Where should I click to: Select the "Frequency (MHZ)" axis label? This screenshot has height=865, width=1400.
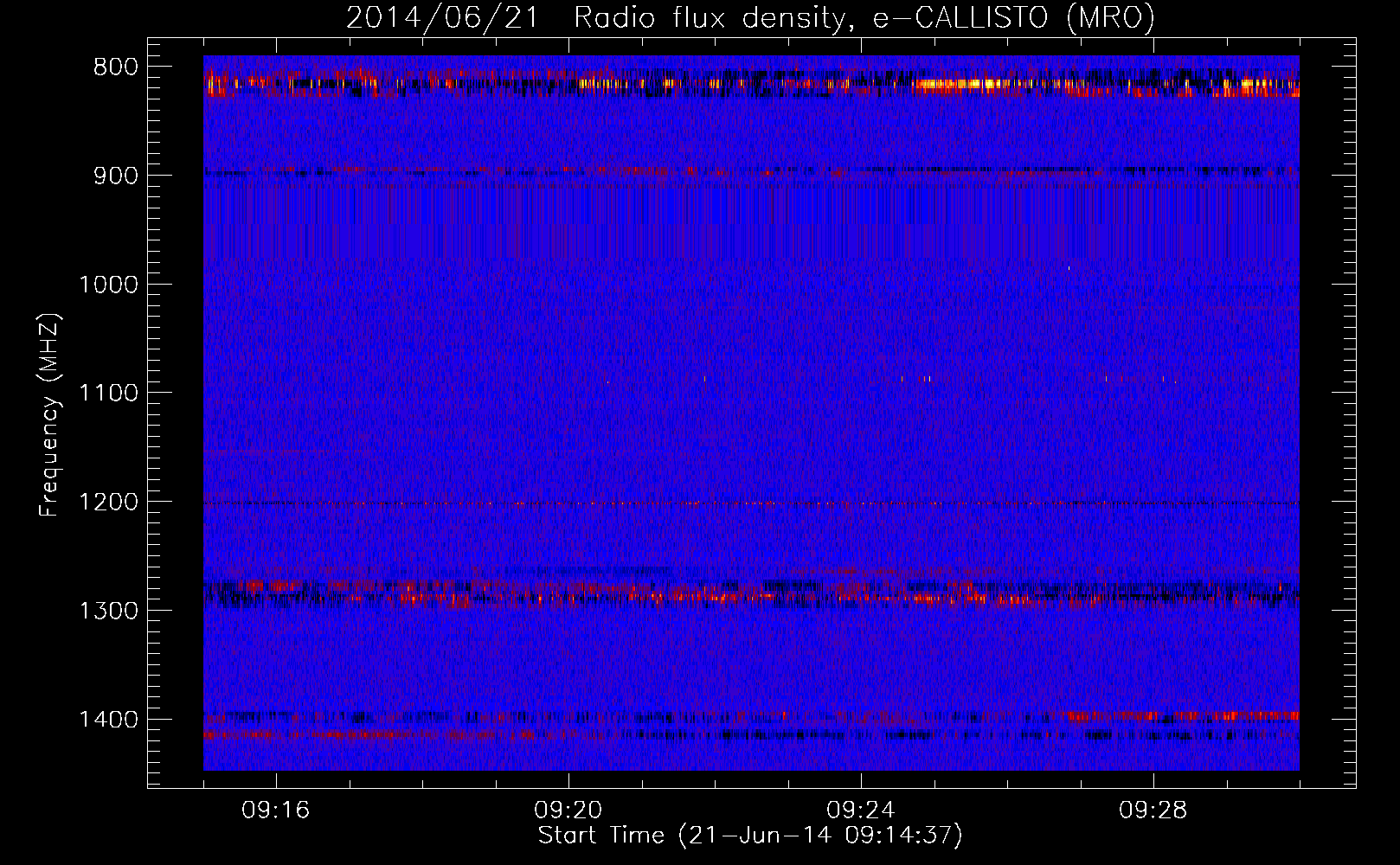point(49,414)
